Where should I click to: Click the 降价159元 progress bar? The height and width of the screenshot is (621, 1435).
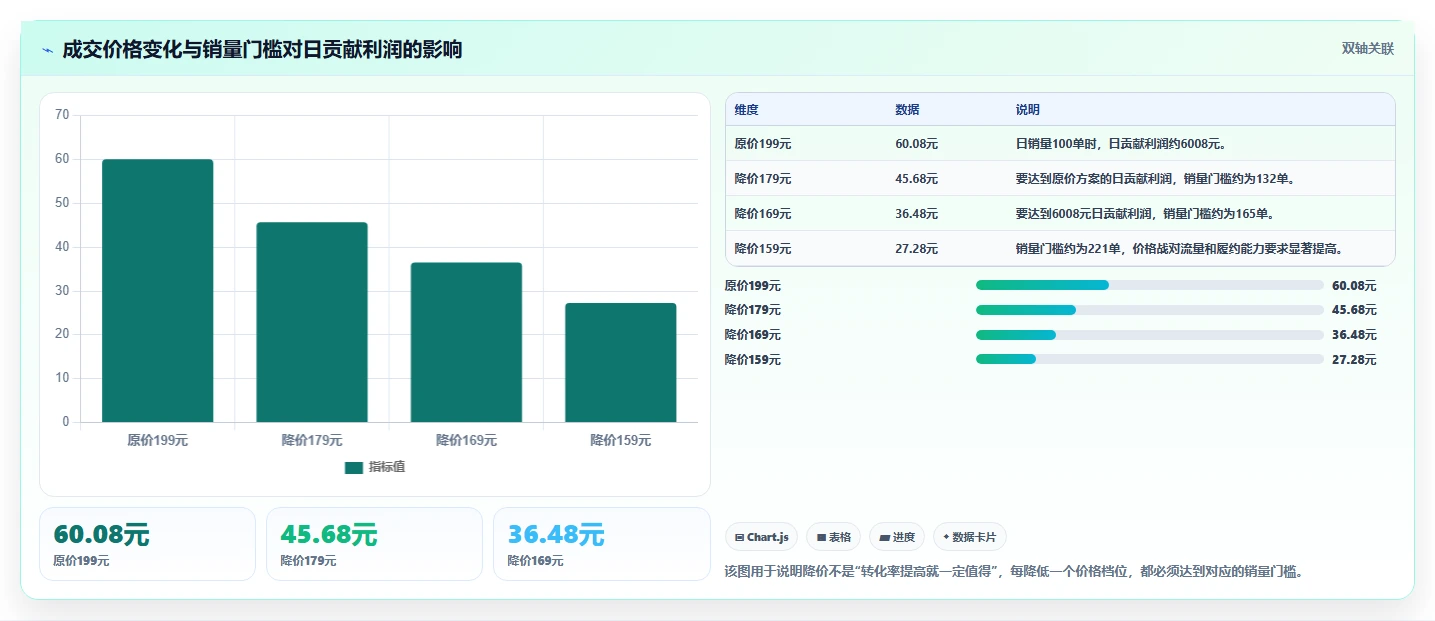(1149, 359)
